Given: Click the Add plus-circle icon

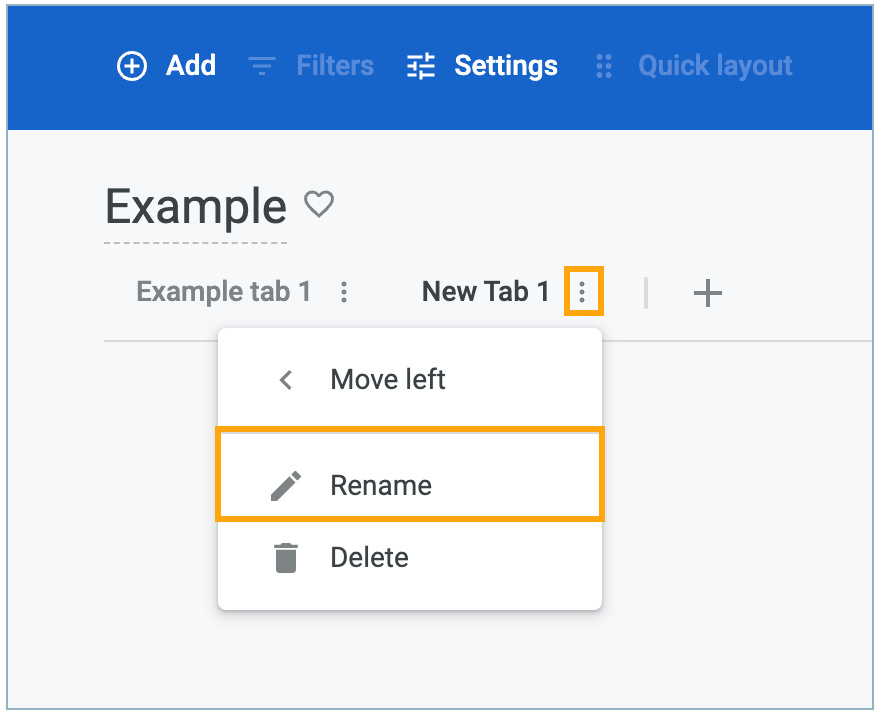Looking at the screenshot, I should point(132,67).
